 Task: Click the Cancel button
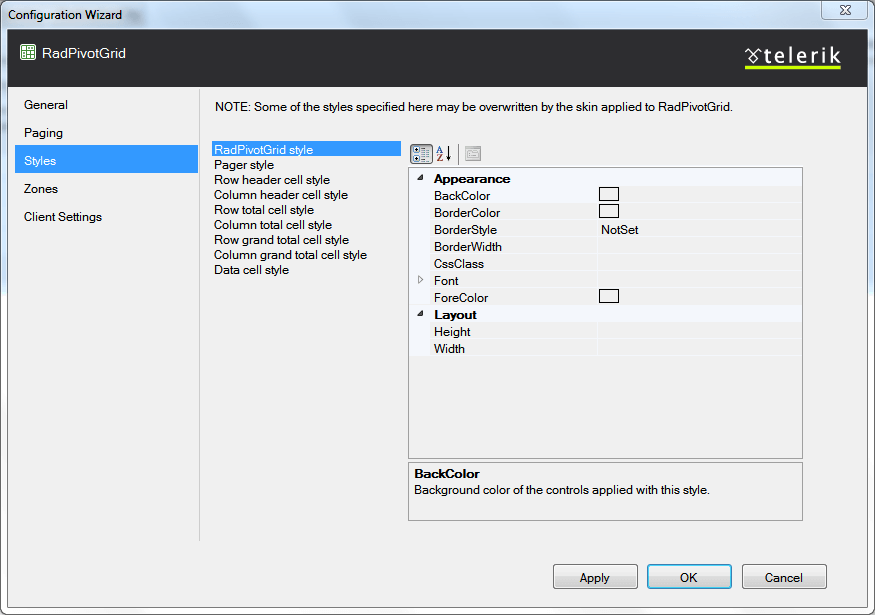tap(783, 577)
